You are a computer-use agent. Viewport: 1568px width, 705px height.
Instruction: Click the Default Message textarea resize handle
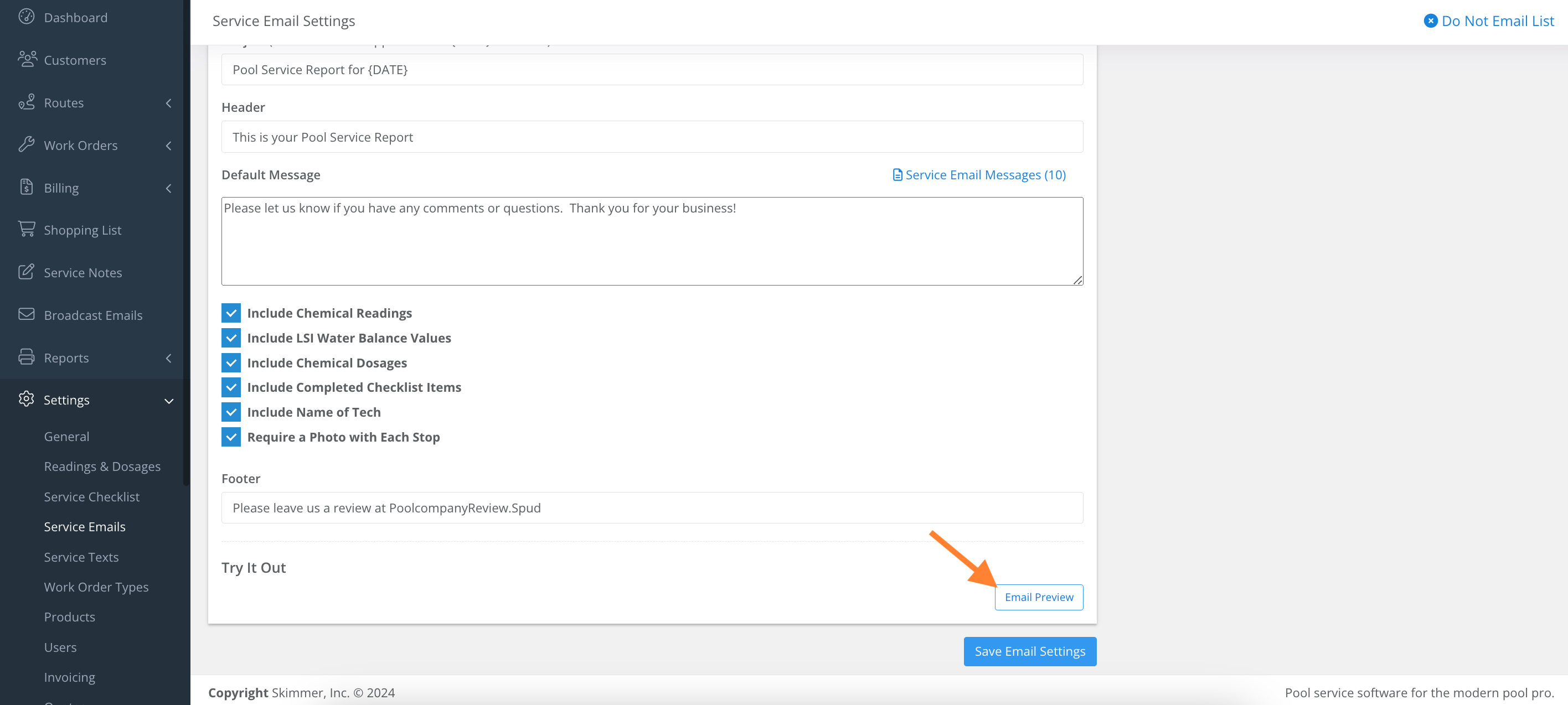point(1077,280)
